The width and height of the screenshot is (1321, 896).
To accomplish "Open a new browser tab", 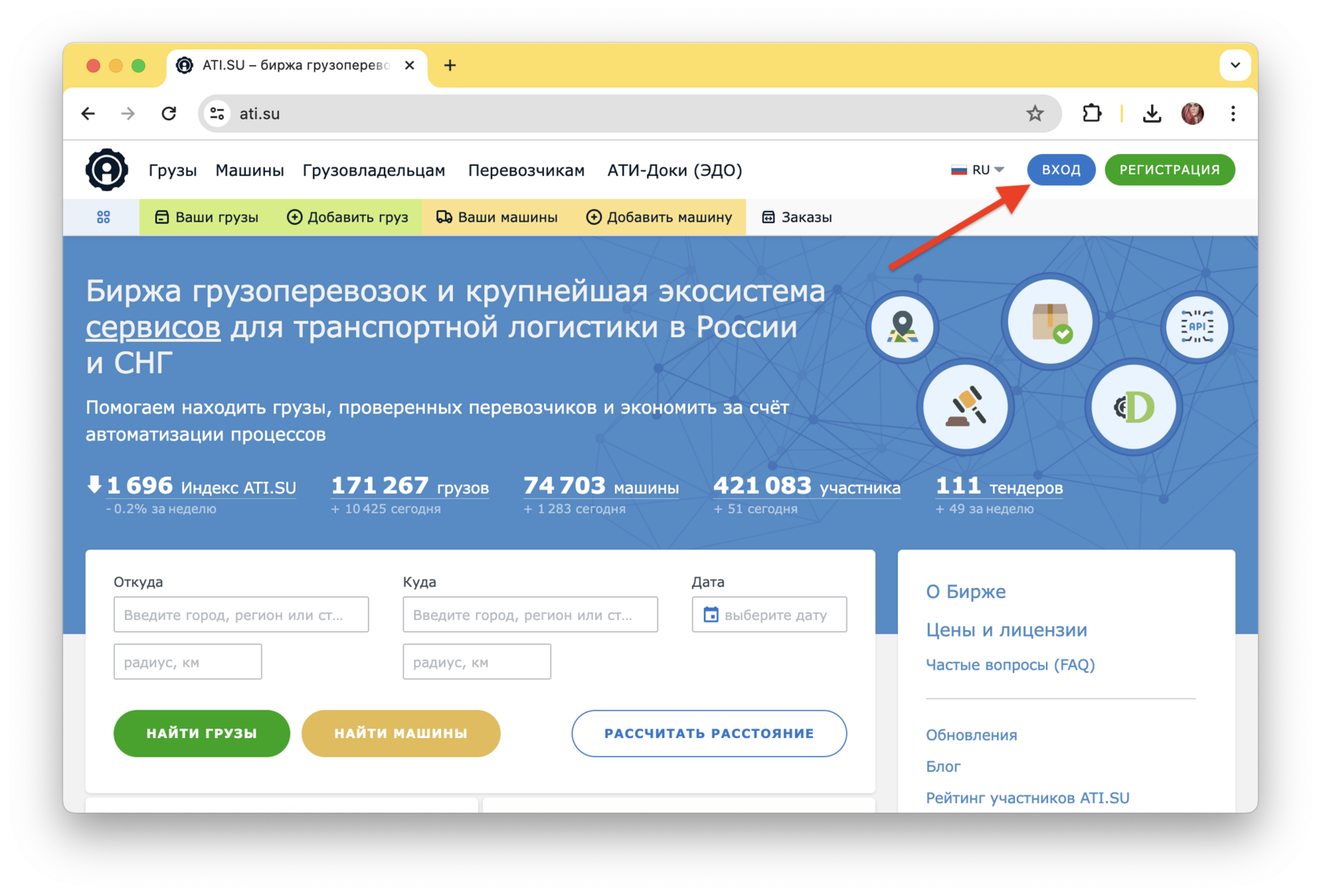I will click(450, 65).
